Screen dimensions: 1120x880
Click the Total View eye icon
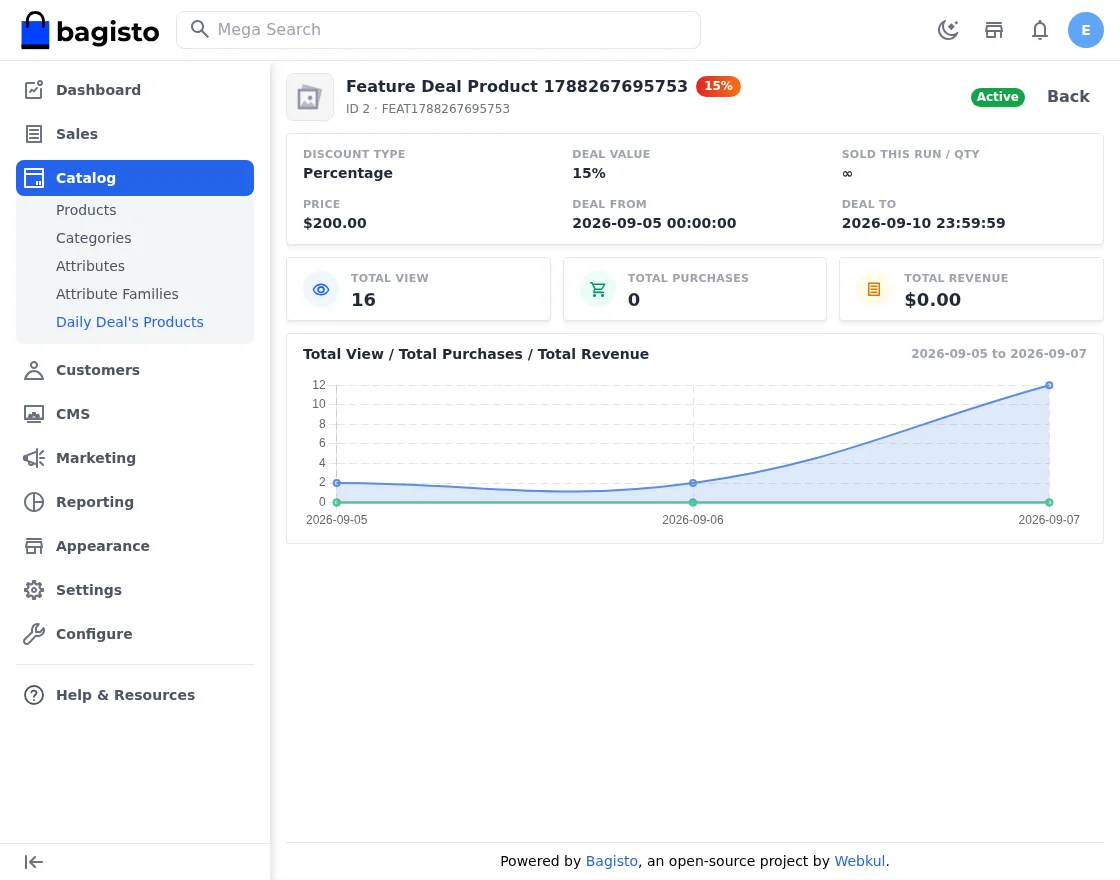(x=321, y=289)
